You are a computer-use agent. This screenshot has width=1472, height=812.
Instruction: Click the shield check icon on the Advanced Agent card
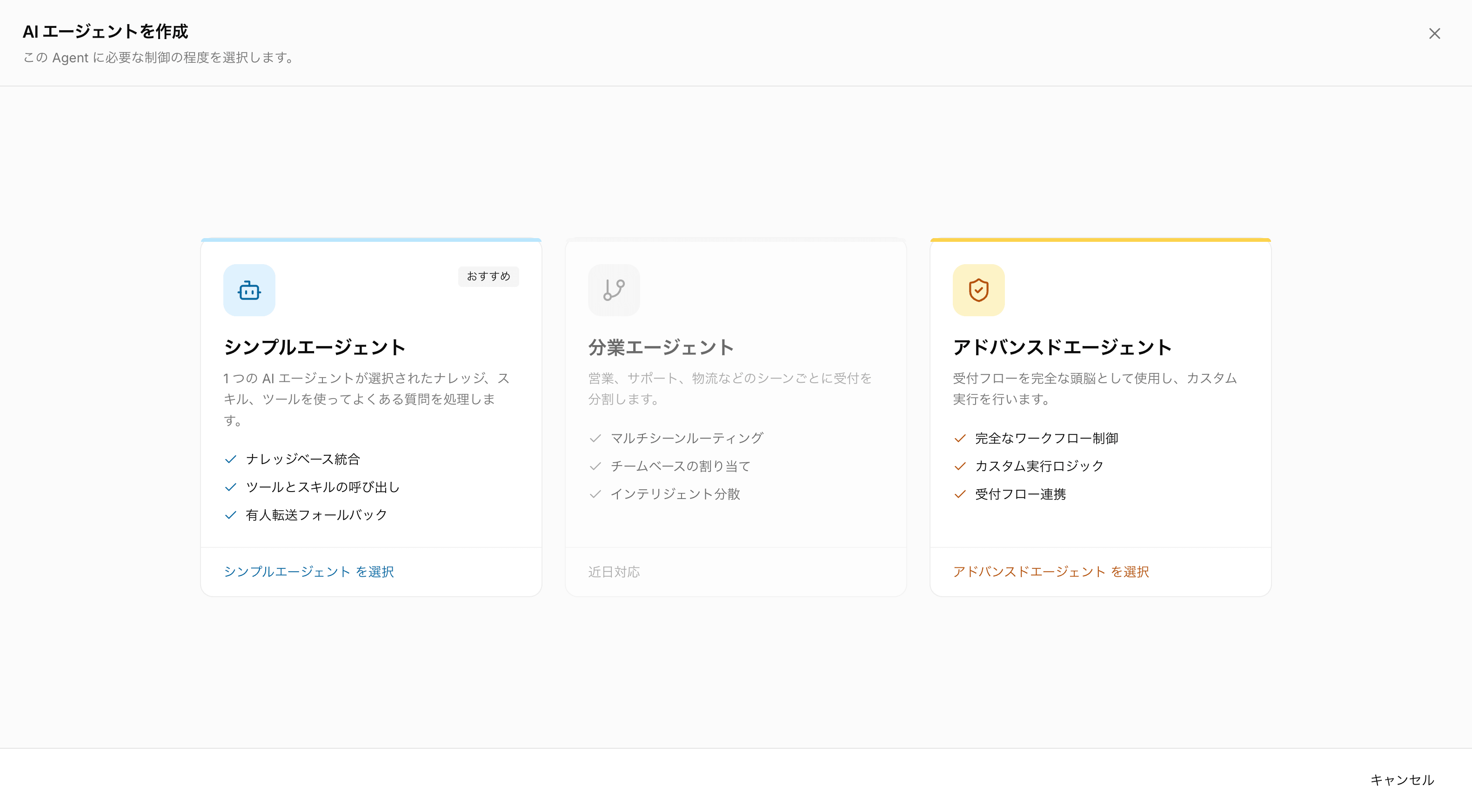tap(978, 290)
